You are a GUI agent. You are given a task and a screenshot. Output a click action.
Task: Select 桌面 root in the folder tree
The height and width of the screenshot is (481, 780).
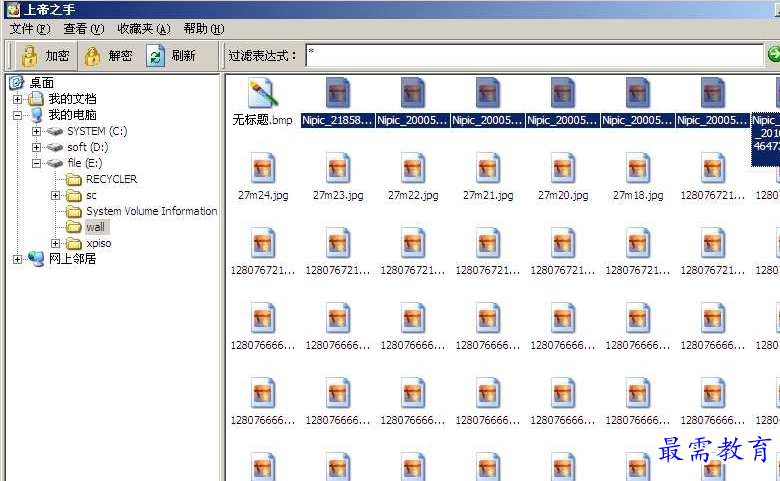click(x=42, y=83)
